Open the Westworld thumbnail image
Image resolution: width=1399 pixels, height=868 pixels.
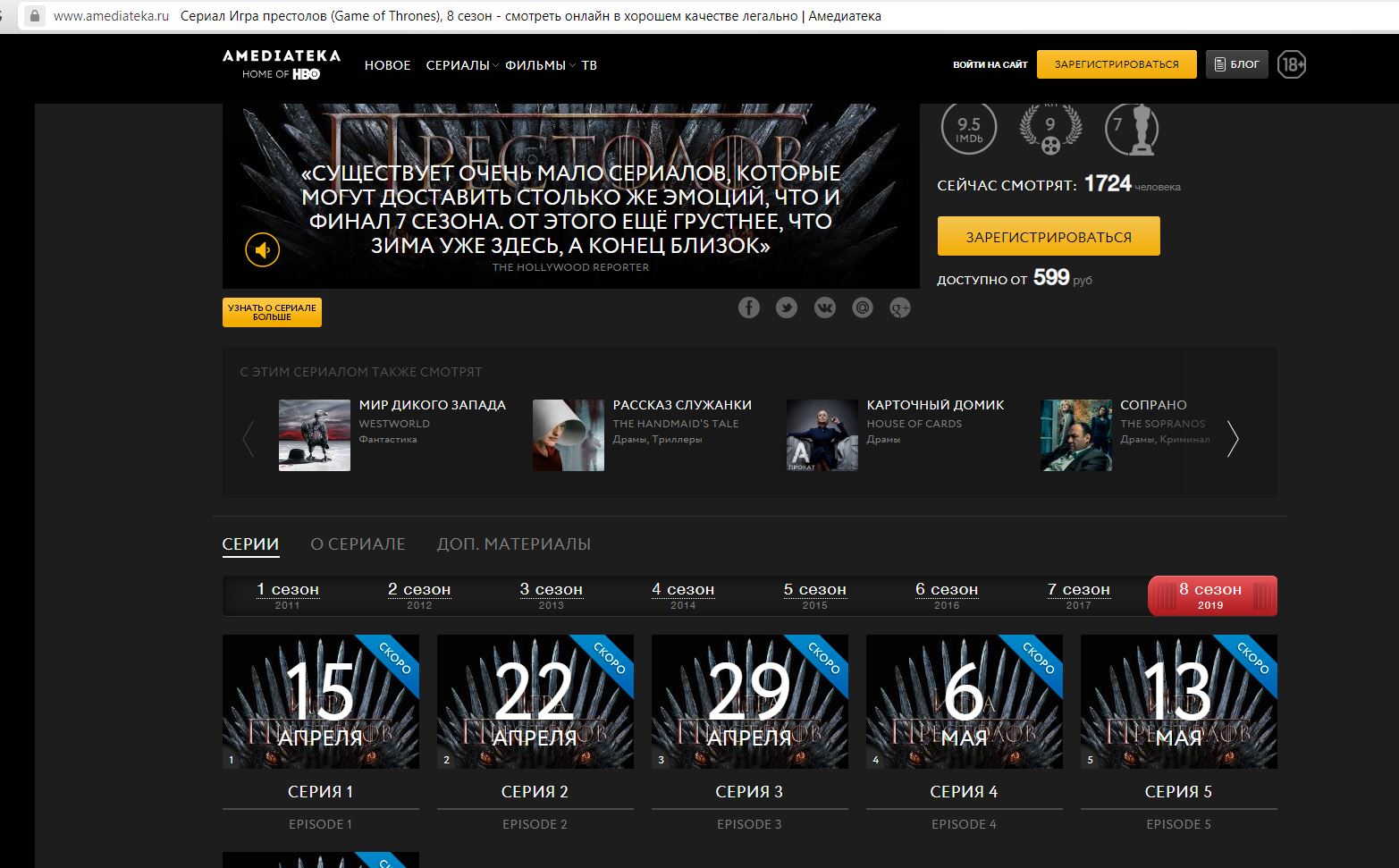coord(315,435)
